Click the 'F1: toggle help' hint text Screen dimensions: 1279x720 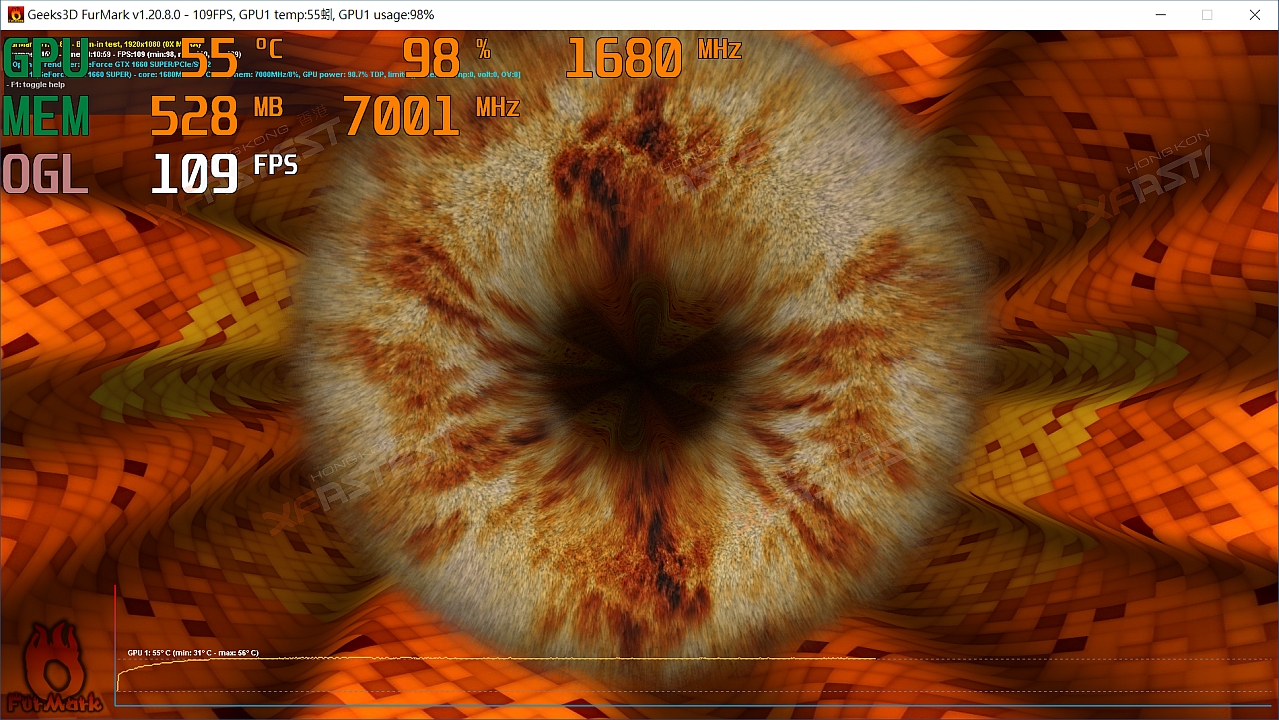35,85
